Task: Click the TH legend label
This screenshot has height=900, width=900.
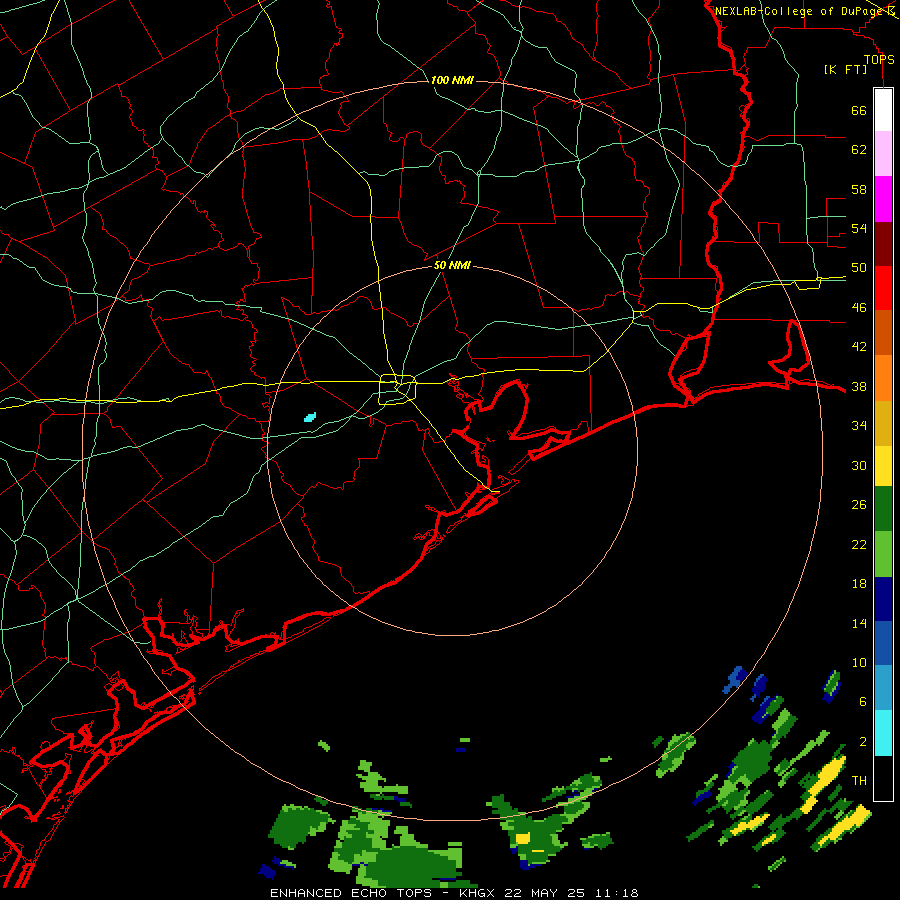Action: point(859,781)
